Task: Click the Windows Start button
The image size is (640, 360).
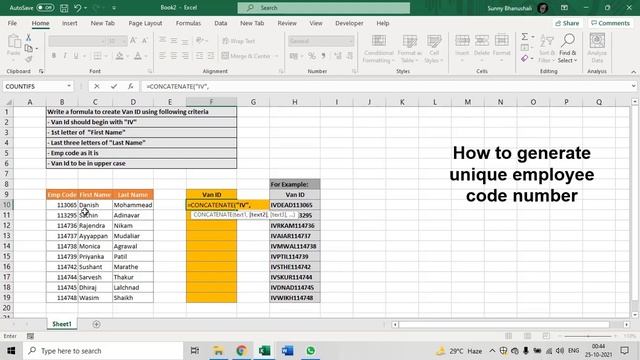Action: click(11, 351)
